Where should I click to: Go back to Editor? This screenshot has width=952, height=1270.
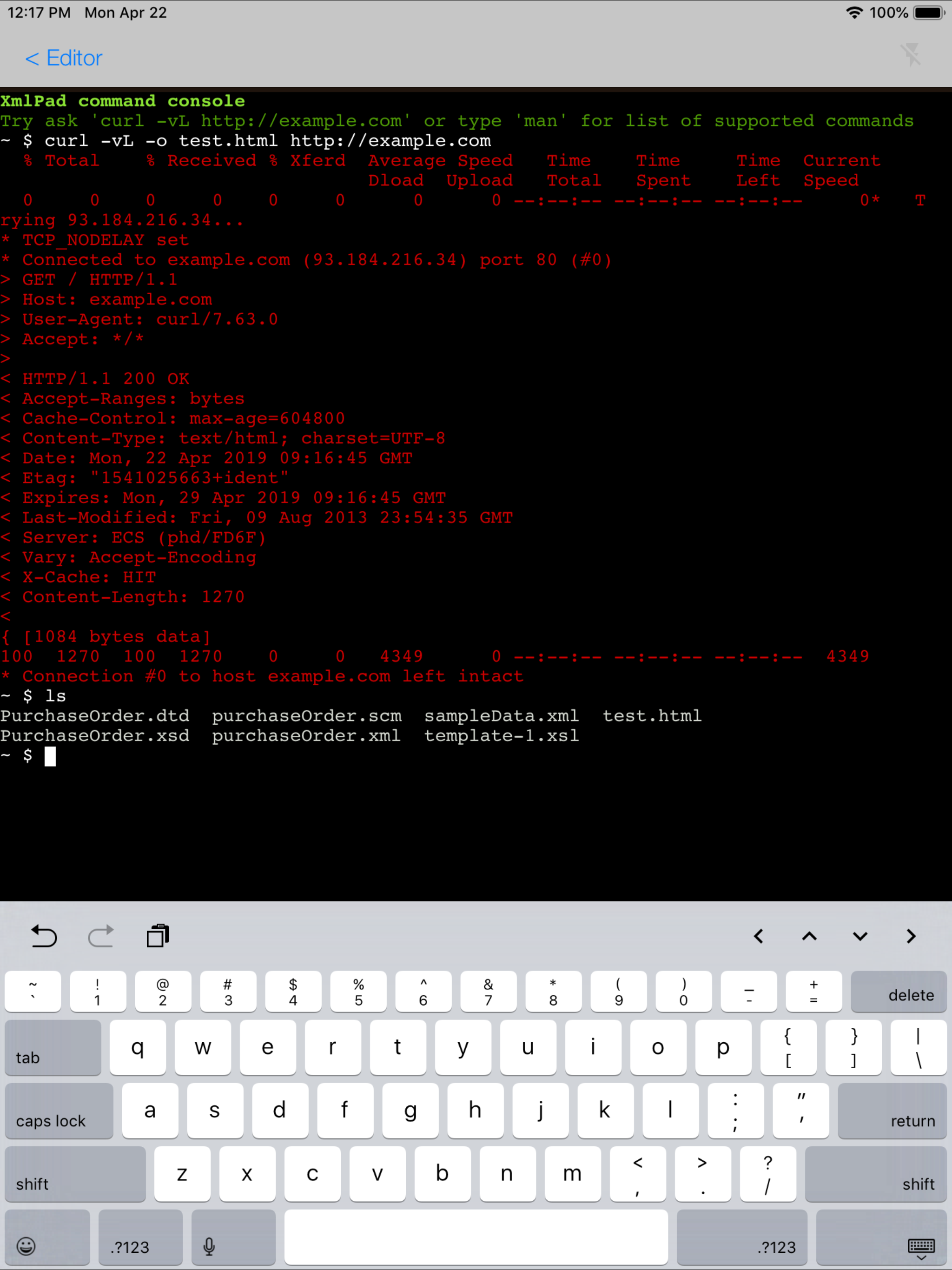pos(63,58)
